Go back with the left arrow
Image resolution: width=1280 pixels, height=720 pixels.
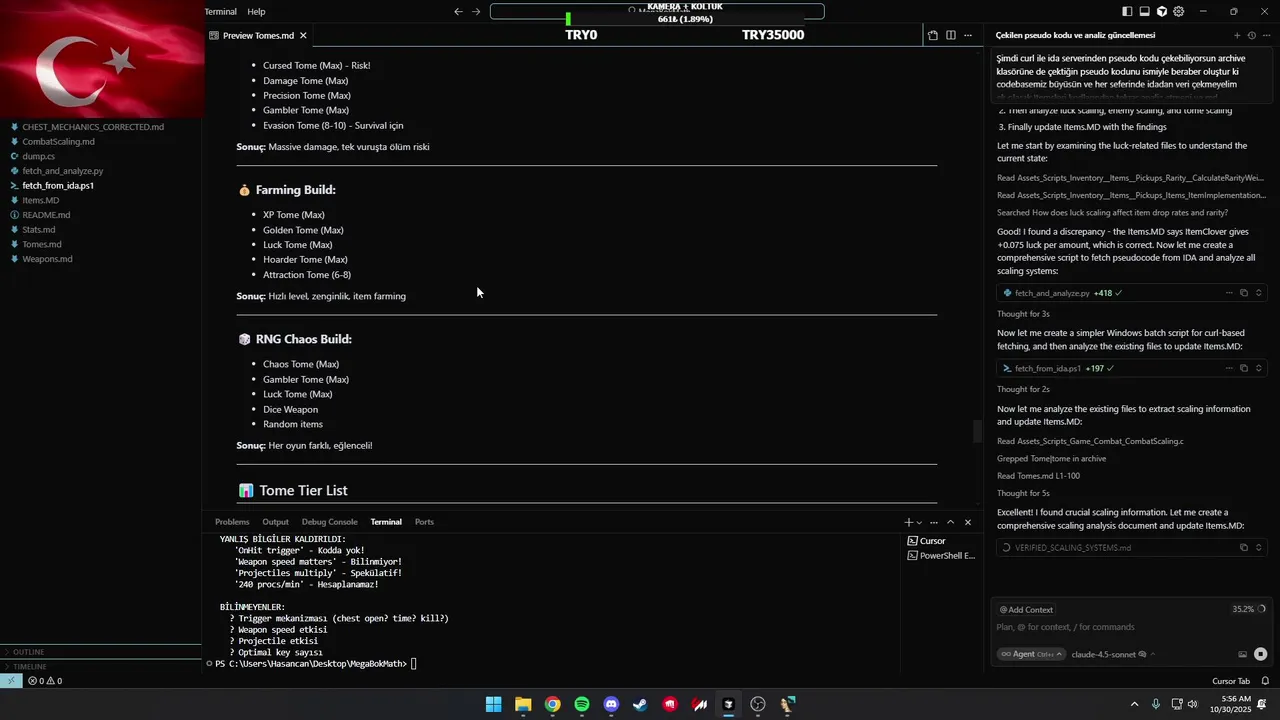(x=458, y=12)
